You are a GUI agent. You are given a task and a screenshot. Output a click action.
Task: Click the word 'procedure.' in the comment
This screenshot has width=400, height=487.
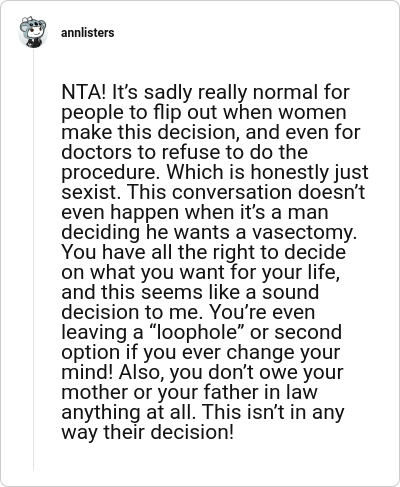pos(112,172)
